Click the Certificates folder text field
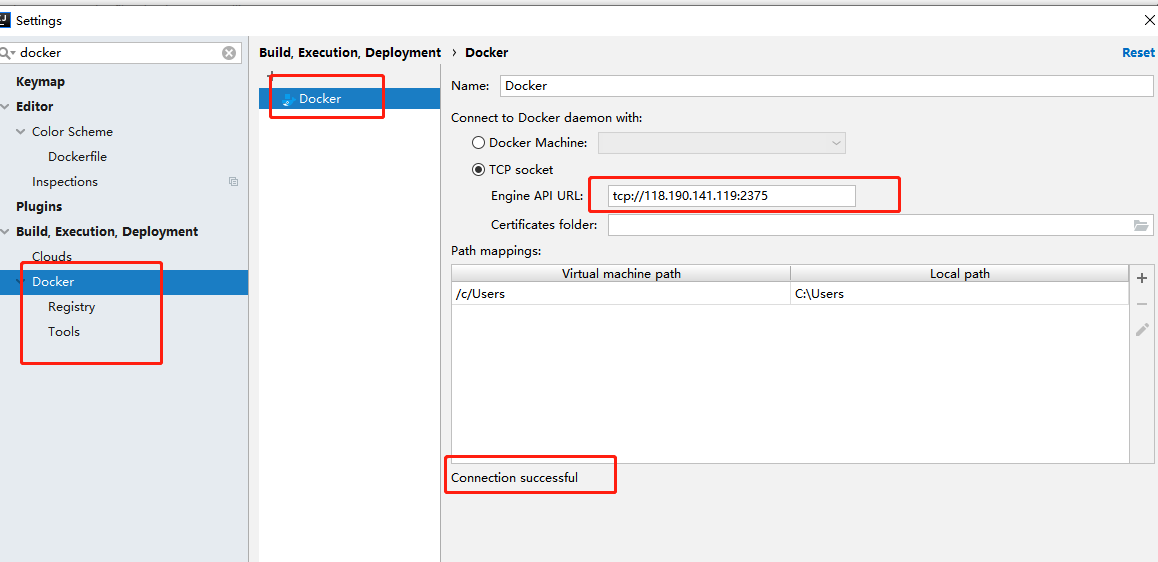This screenshot has height=562, width=1158. (x=869, y=225)
